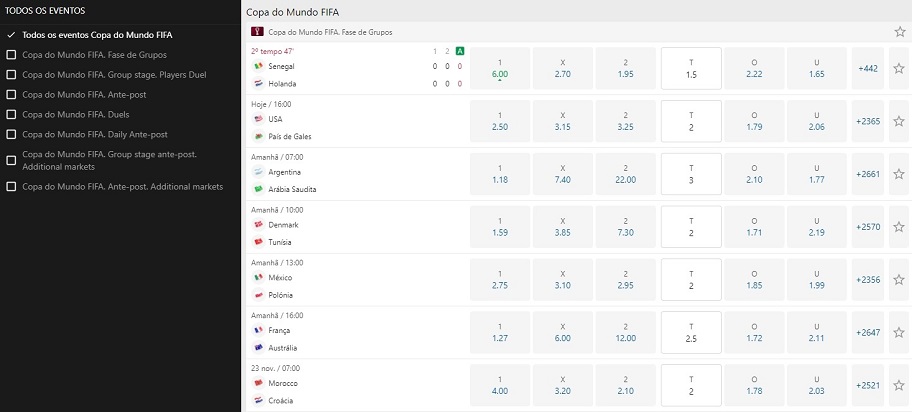Star the França vs Austrália match
This screenshot has height=412, width=912.
(x=899, y=333)
